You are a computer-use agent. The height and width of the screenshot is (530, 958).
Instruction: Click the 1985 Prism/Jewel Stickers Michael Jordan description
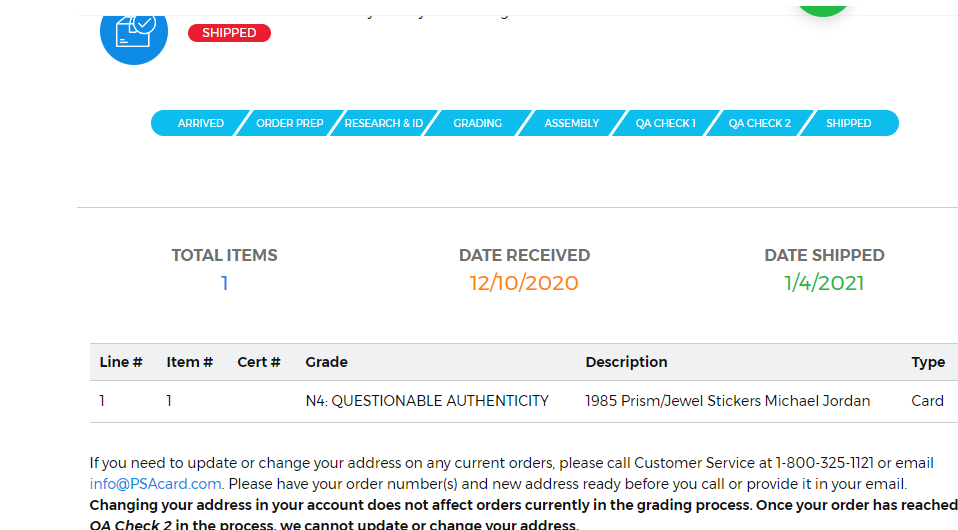tap(728, 401)
